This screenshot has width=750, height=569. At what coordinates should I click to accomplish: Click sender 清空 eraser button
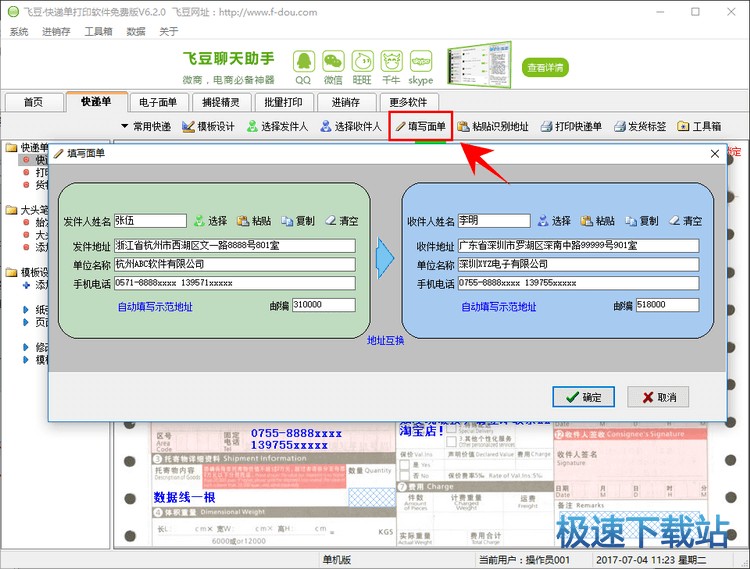(342, 221)
